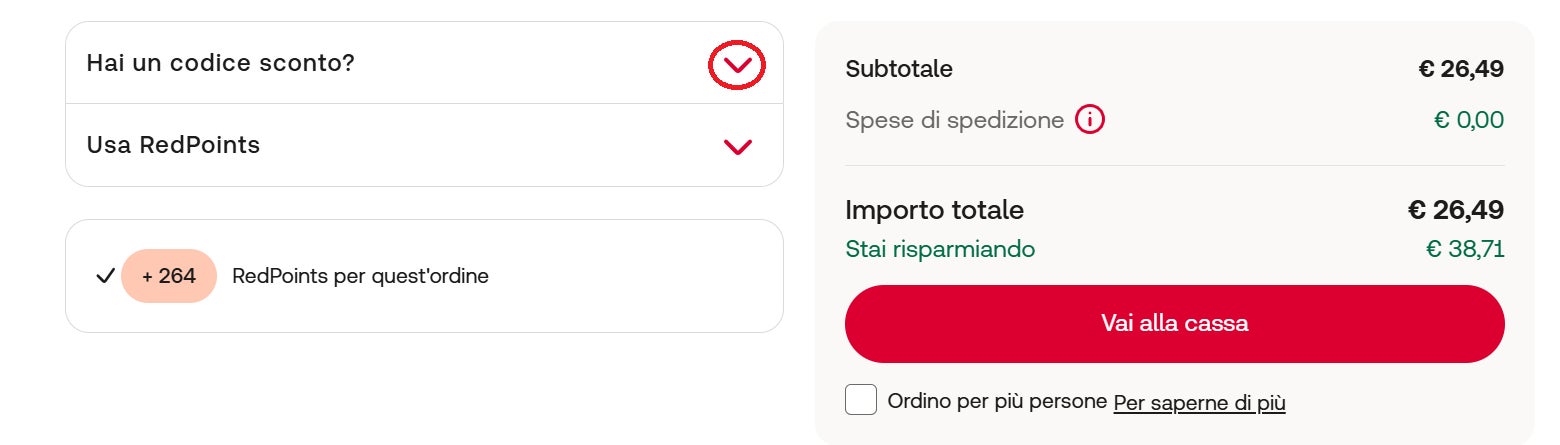Click the subtotal amount € 26,49
This screenshot has width=1560, height=445.
pyautogui.click(x=1461, y=69)
